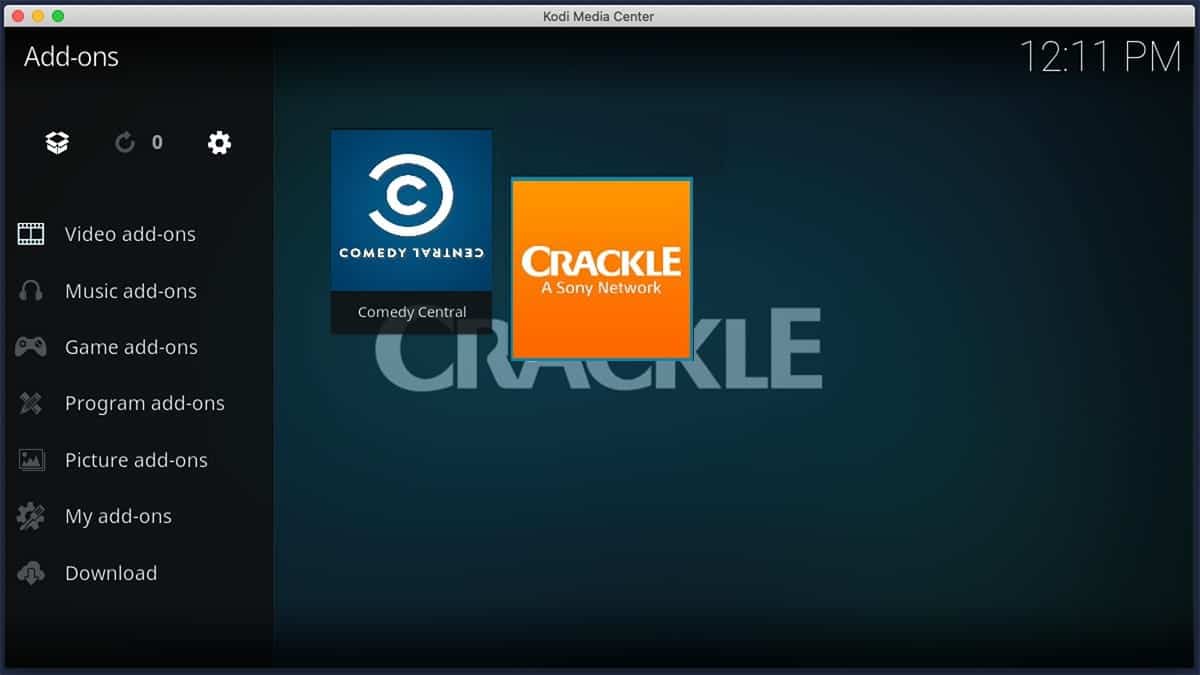
Task: Open the Picture add-ons text label
Action: pos(136,460)
